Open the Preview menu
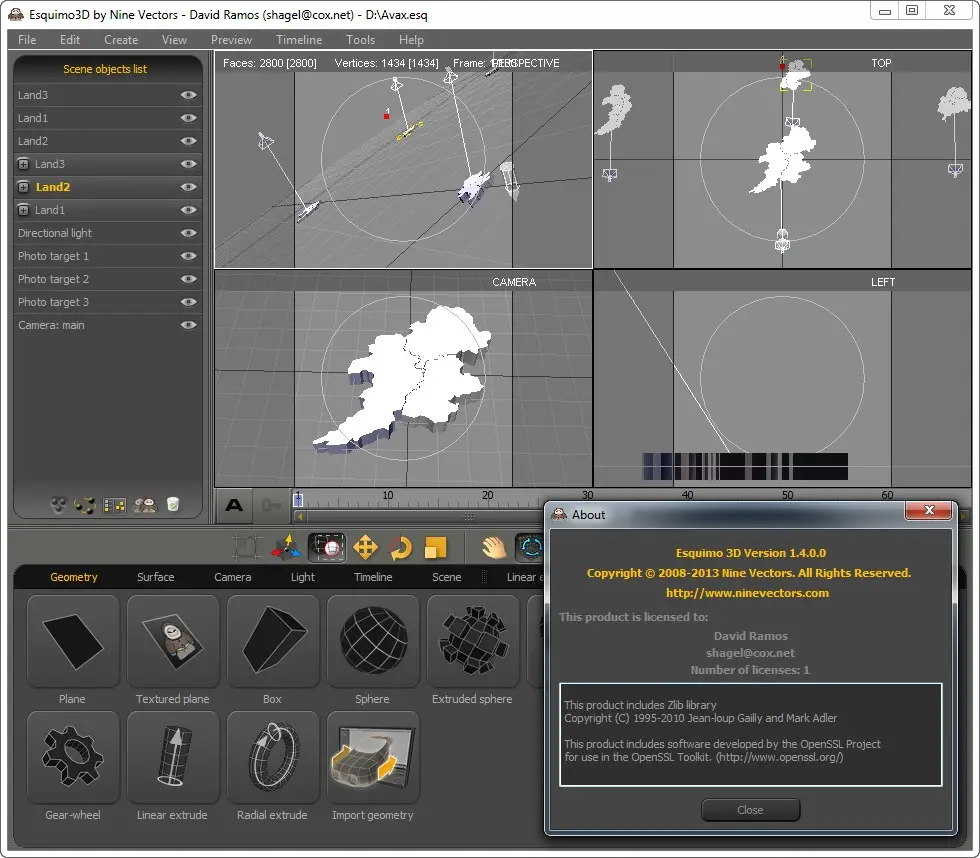The image size is (980, 858). tap(231, 39)
